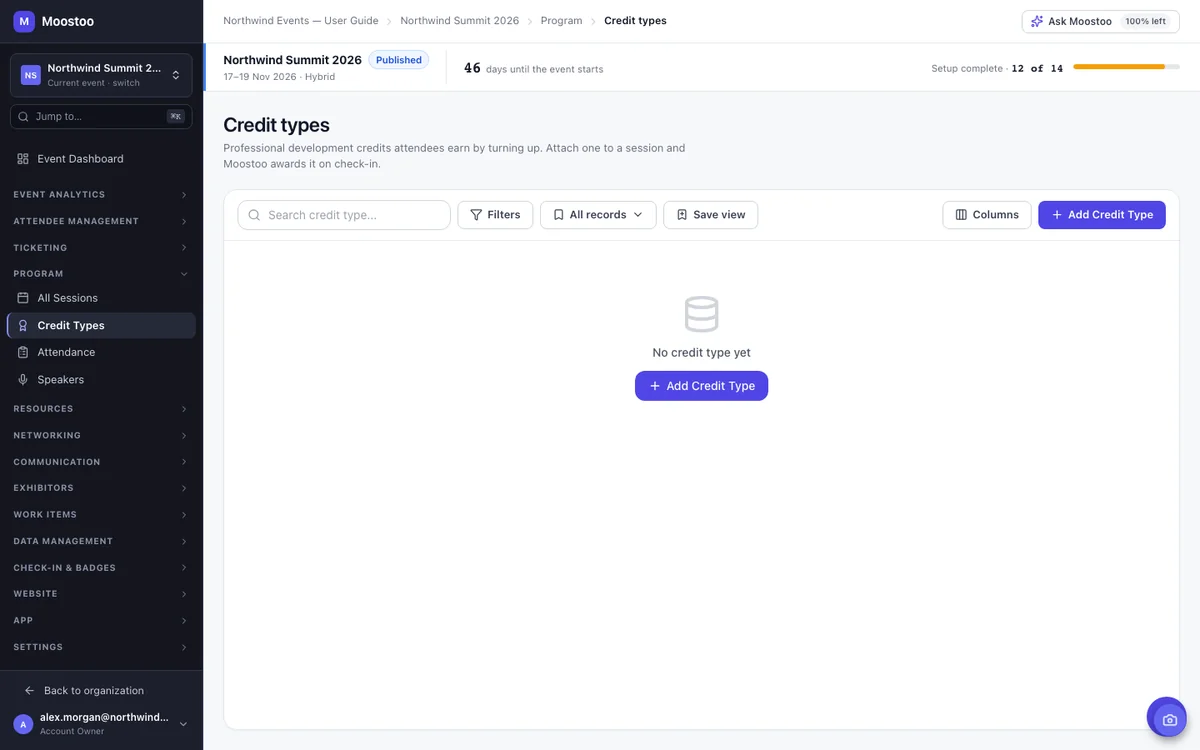Click the No credit type yet text
This screenshot has width=1200, height=750.
701,353
